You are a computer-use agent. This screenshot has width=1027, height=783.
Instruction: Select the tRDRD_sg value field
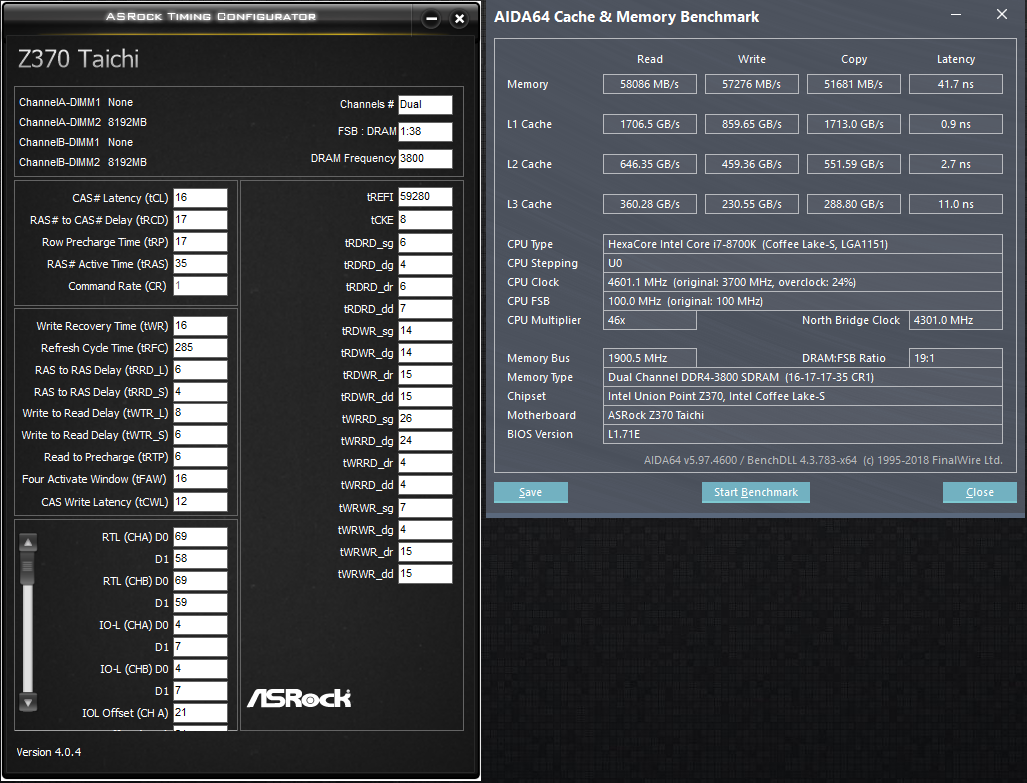click(425, 243)
